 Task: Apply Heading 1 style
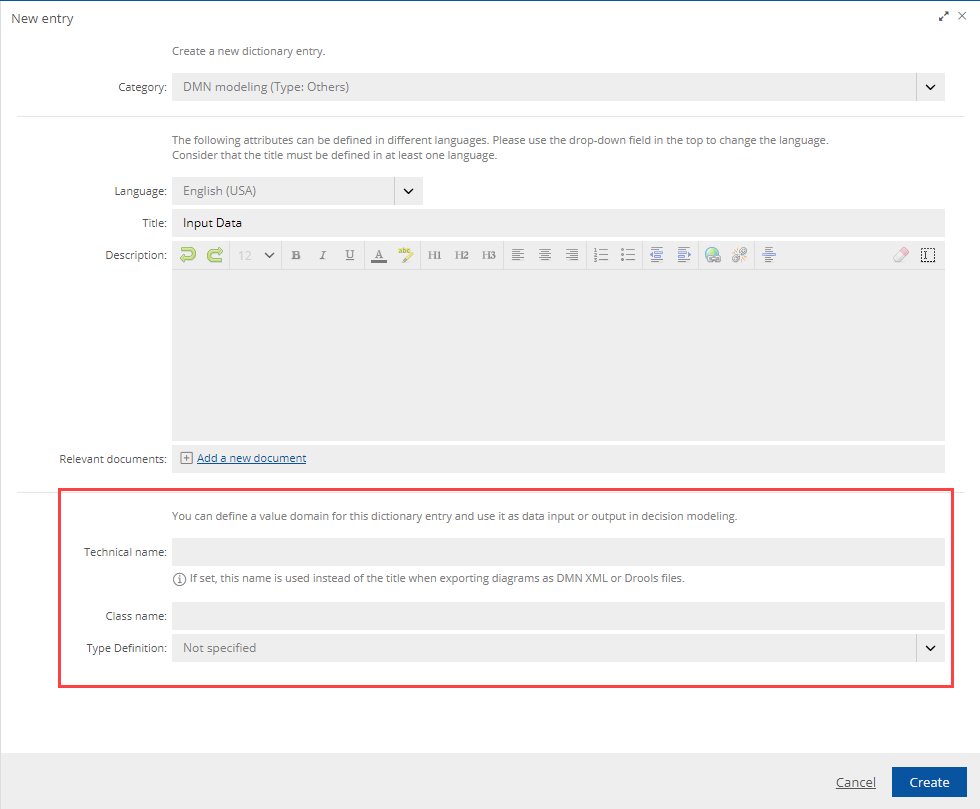[435, 255]
